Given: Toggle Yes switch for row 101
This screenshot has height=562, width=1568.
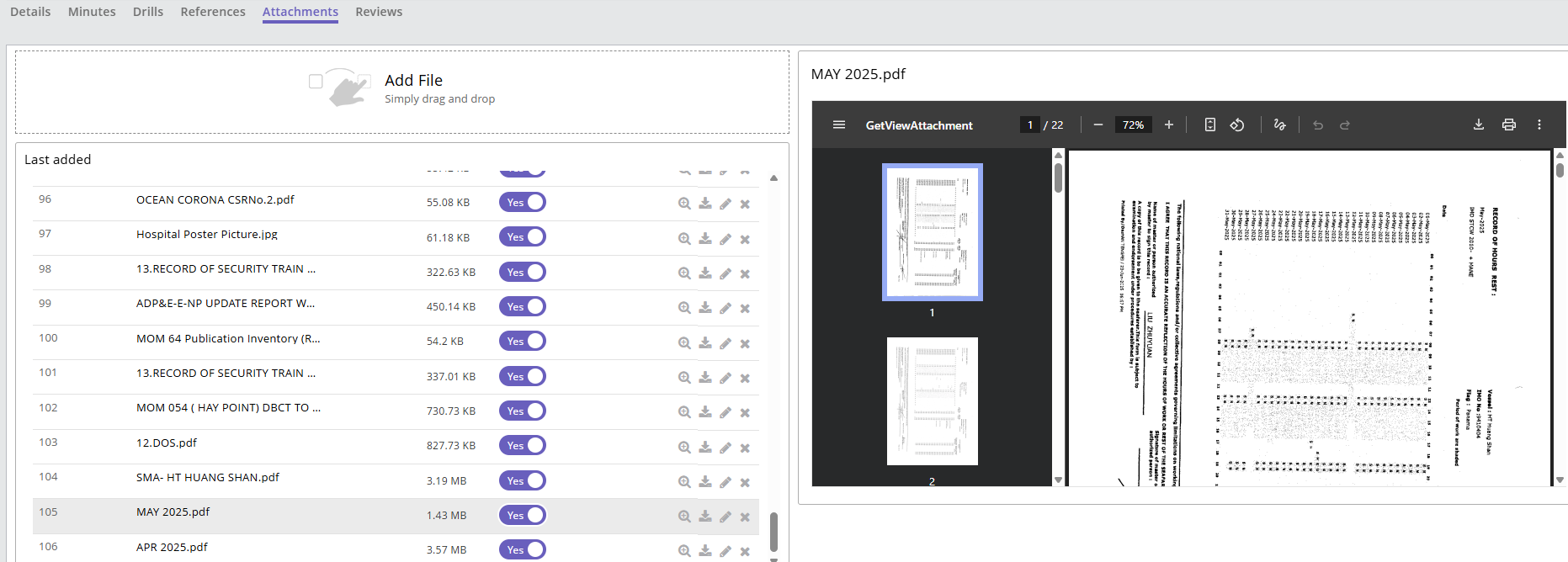Looking at the screenshot, I should pos(523,376).
